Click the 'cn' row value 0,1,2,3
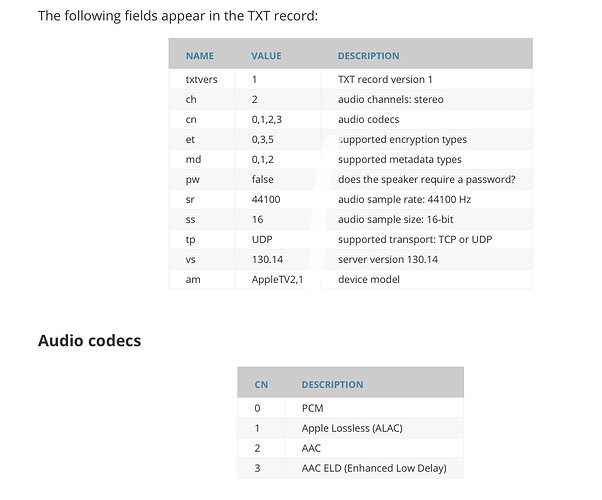 click(269, 119)
